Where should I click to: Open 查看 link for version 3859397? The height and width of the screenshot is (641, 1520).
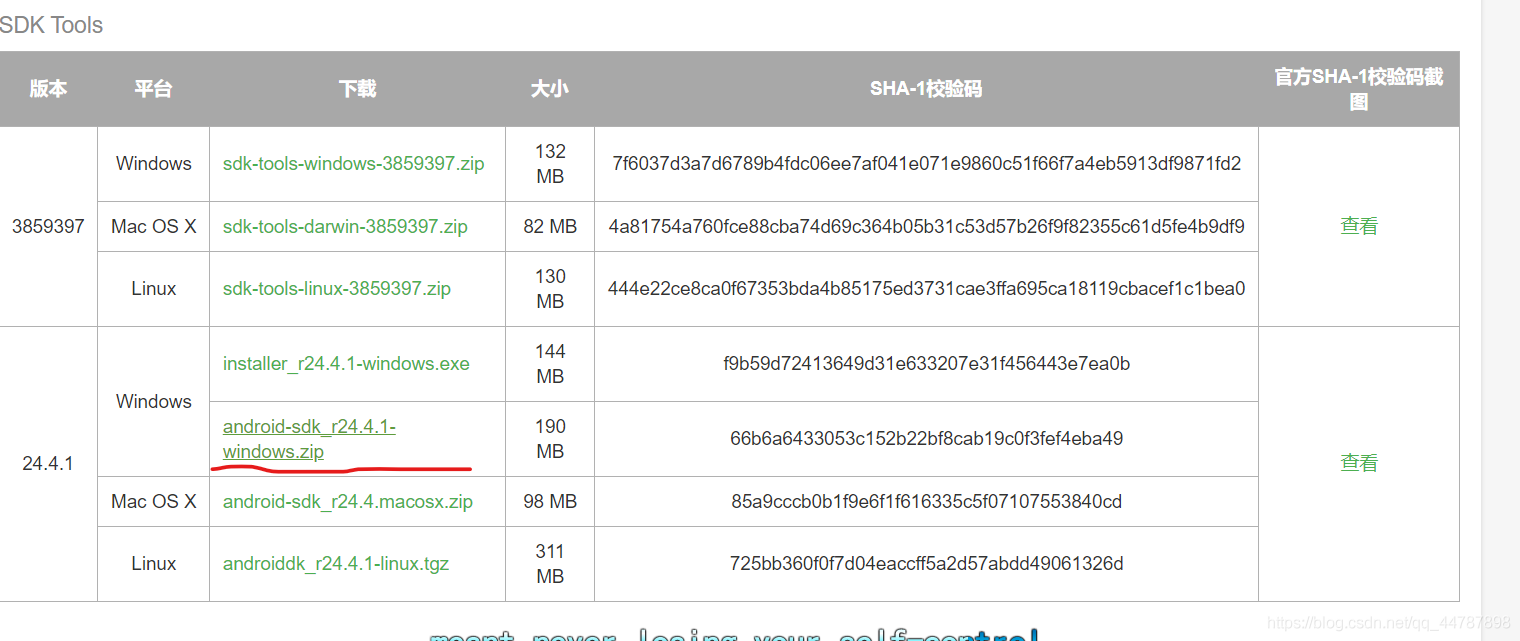1359,226
